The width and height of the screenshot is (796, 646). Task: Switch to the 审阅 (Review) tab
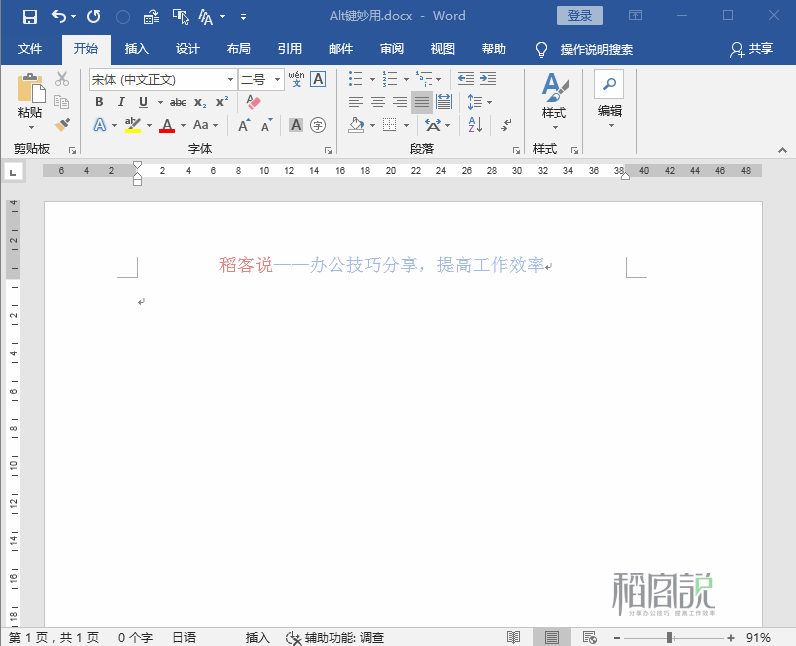(x=391, y=49)
